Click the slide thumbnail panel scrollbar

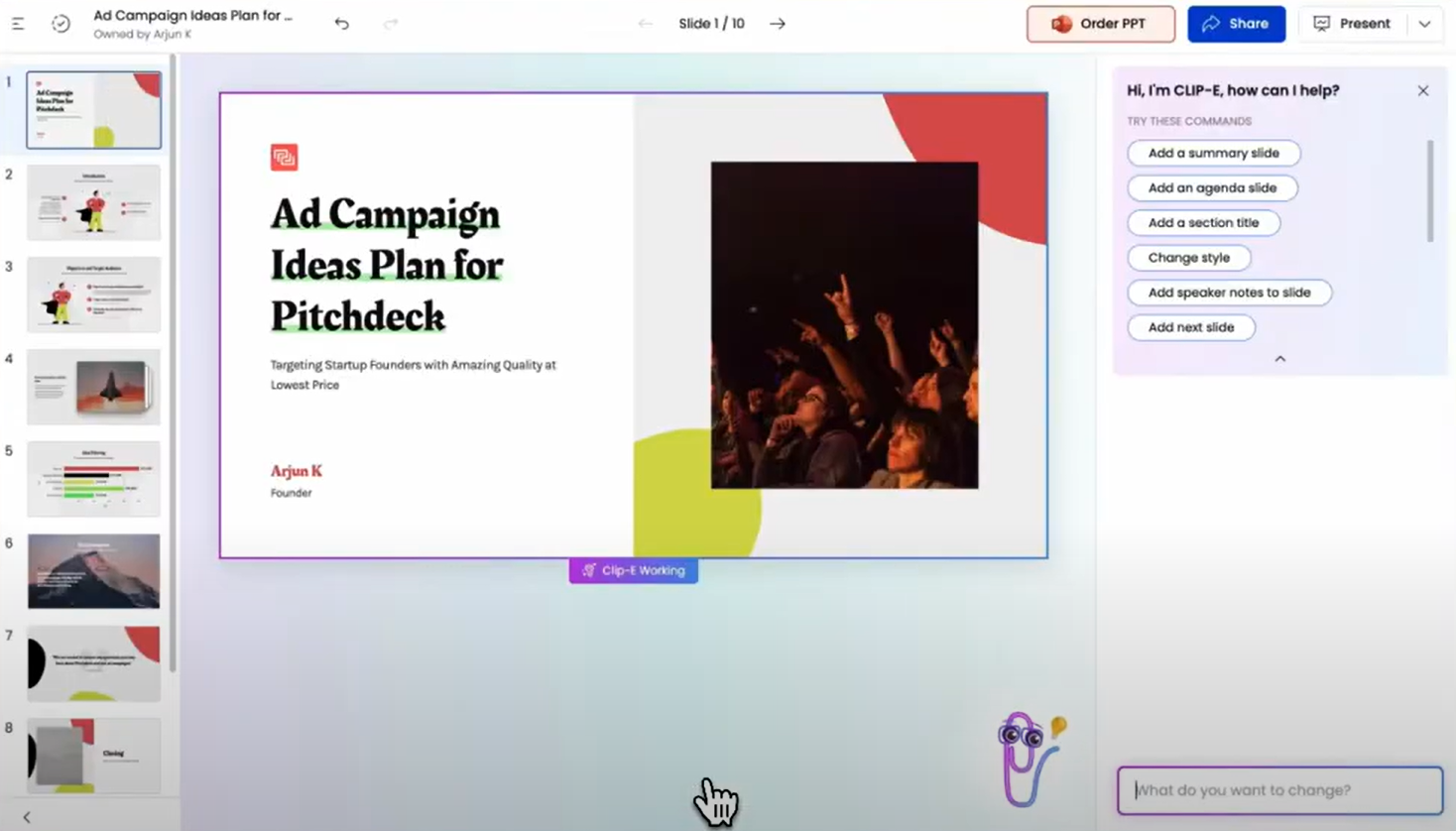(x=173, y=363)
